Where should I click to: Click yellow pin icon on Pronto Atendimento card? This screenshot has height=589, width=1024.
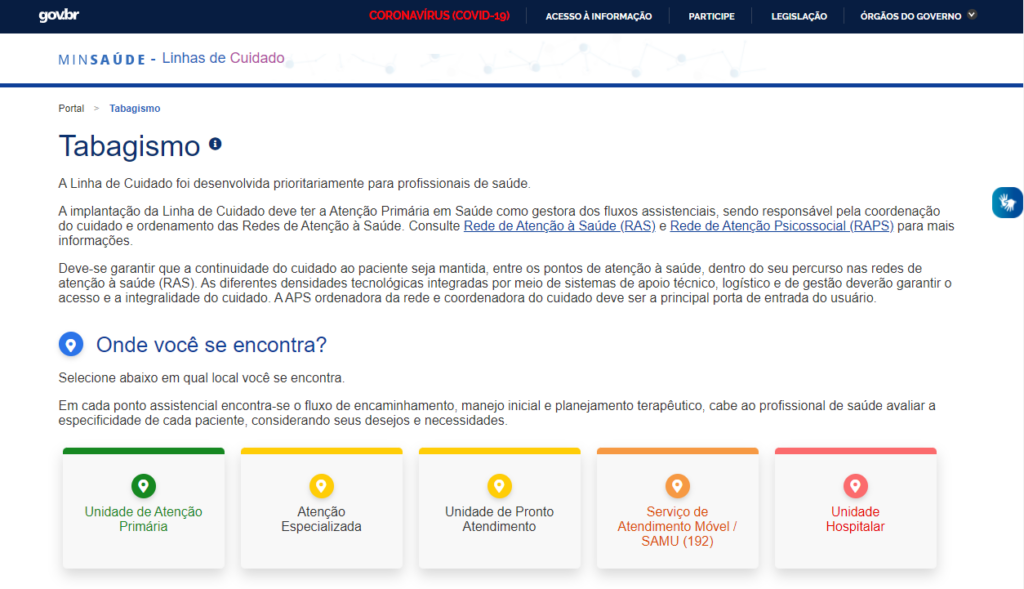[x=500, y=486]
